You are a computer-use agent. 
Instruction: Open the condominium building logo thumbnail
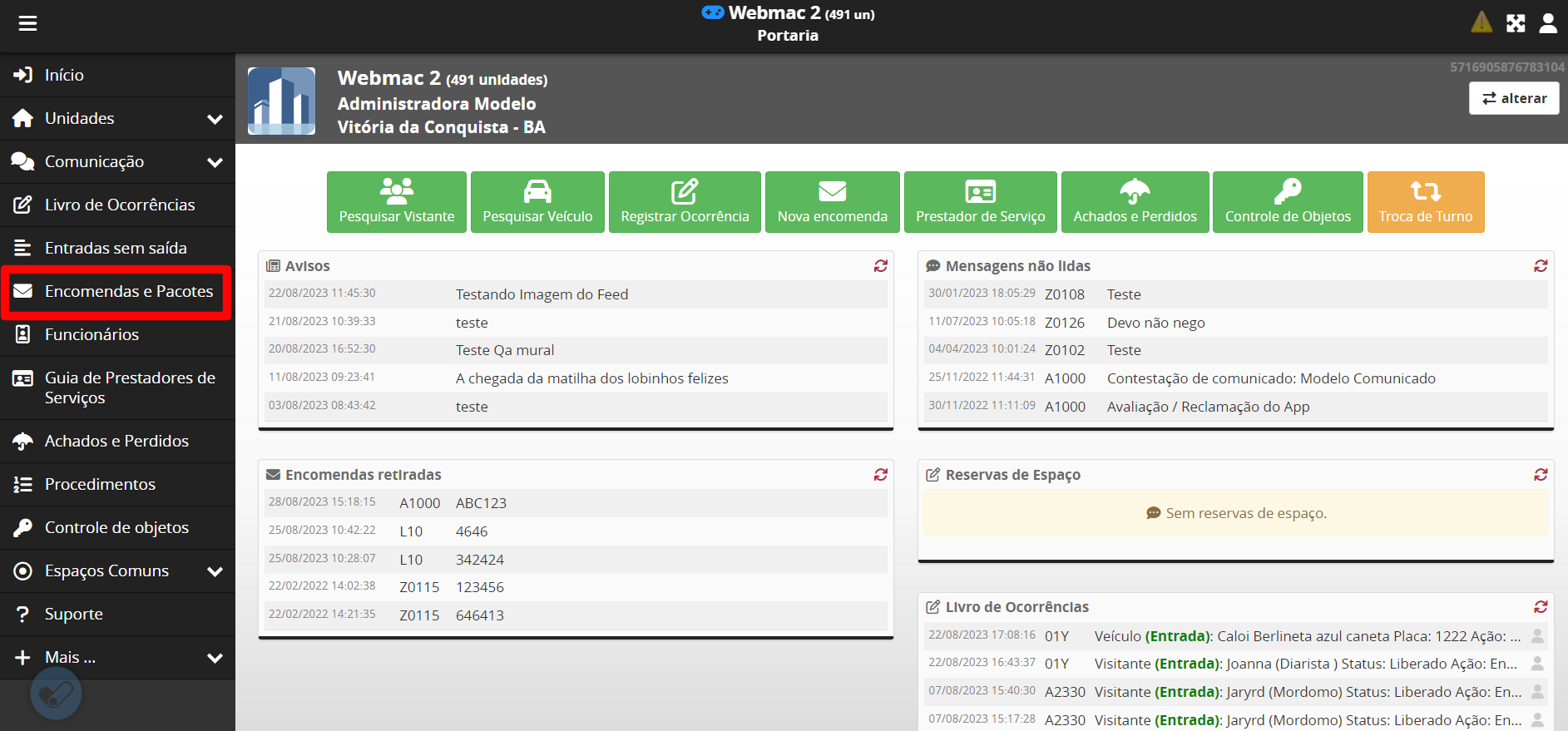(x=282, y=101)
